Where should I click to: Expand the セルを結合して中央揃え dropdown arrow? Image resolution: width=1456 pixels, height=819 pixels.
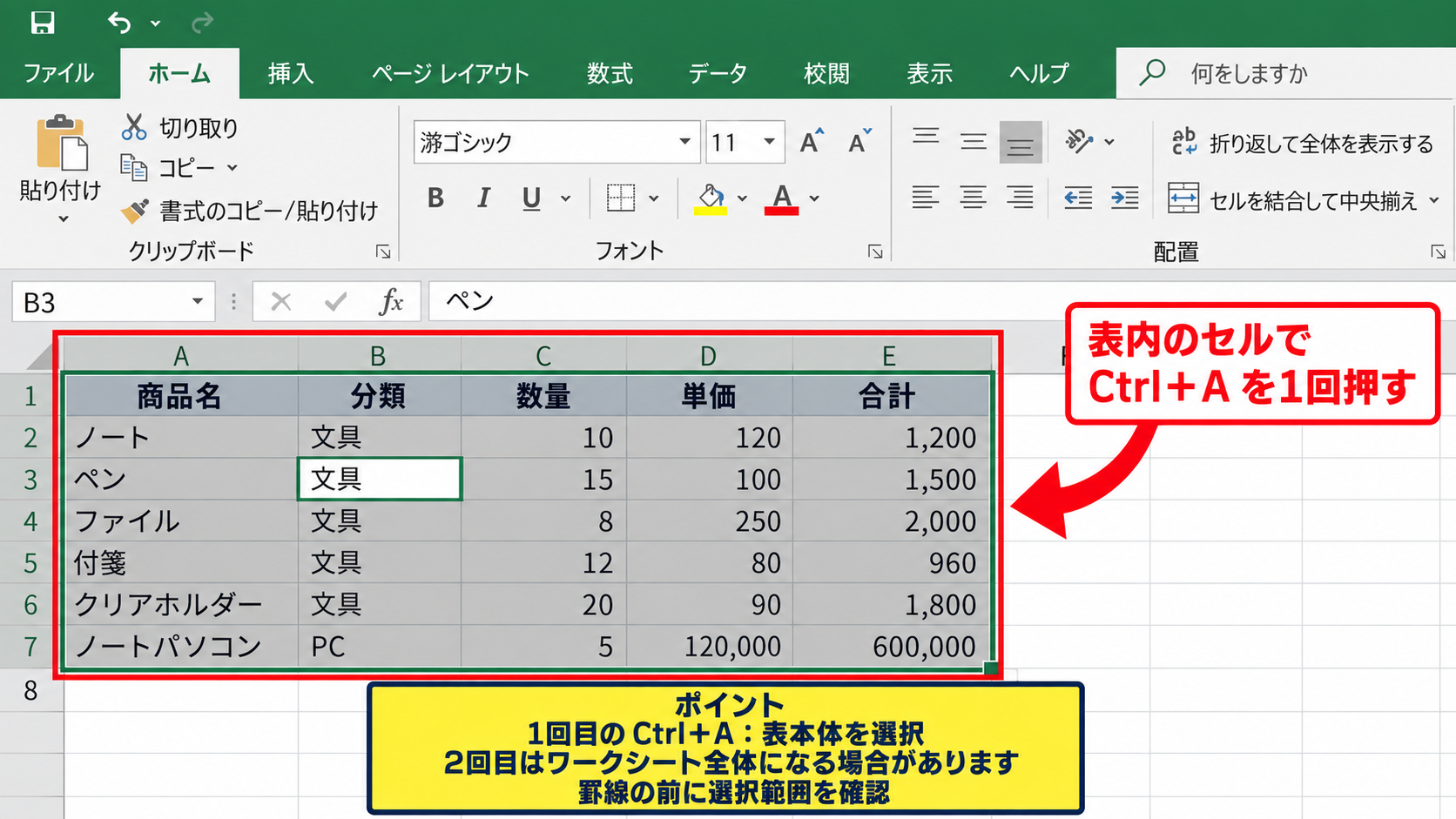pyautogui.click(x=1434, y=201)
